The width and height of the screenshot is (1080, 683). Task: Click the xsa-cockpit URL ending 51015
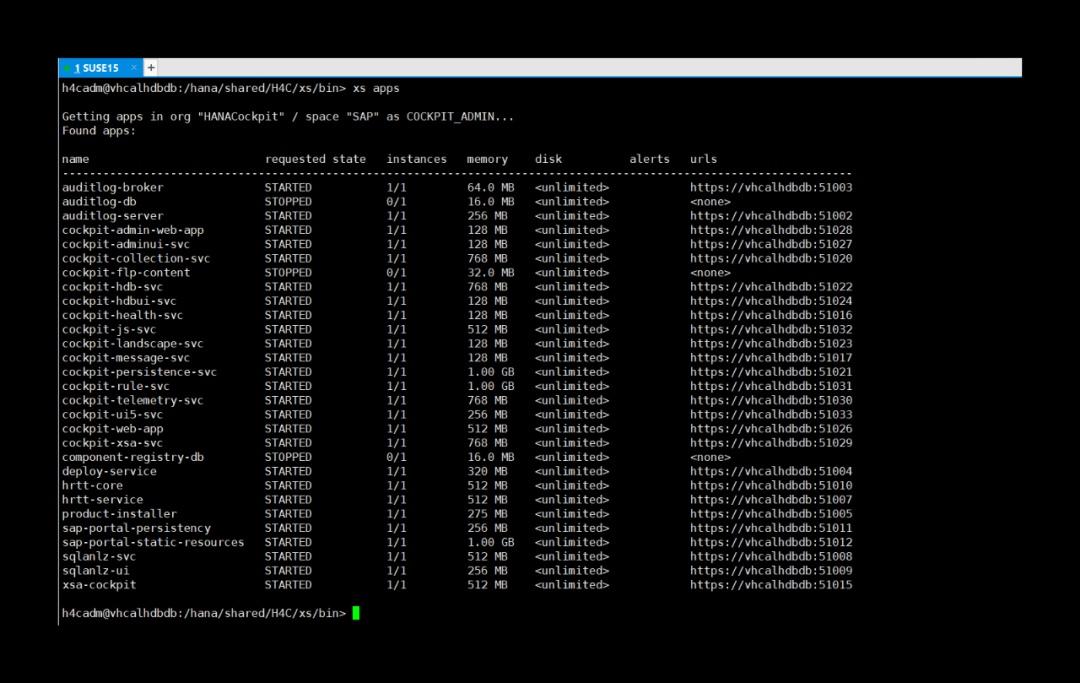coord(771,585)
